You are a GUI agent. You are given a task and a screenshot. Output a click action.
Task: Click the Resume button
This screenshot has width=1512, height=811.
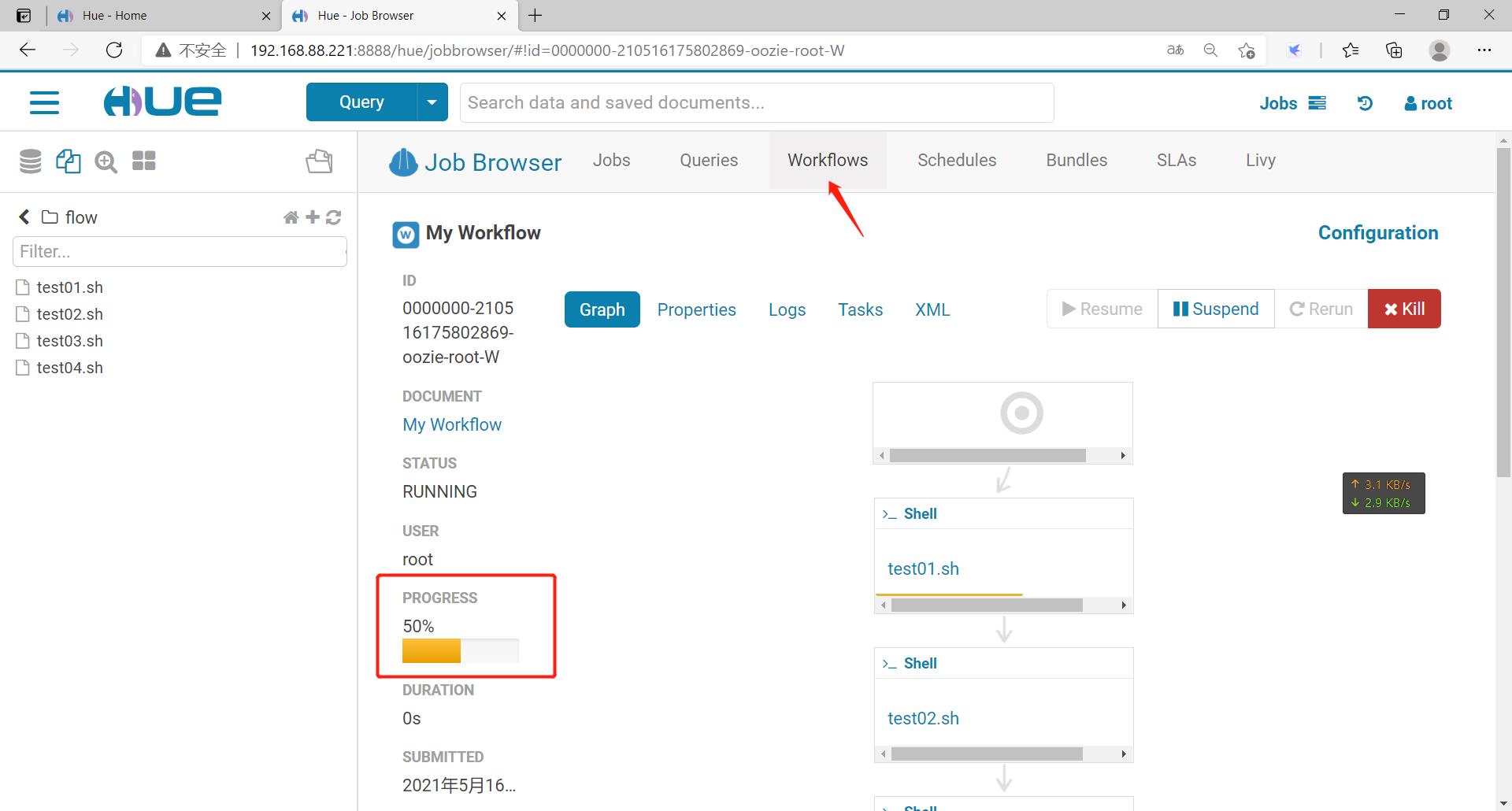pyautogui.click(x=1102, y=309)
